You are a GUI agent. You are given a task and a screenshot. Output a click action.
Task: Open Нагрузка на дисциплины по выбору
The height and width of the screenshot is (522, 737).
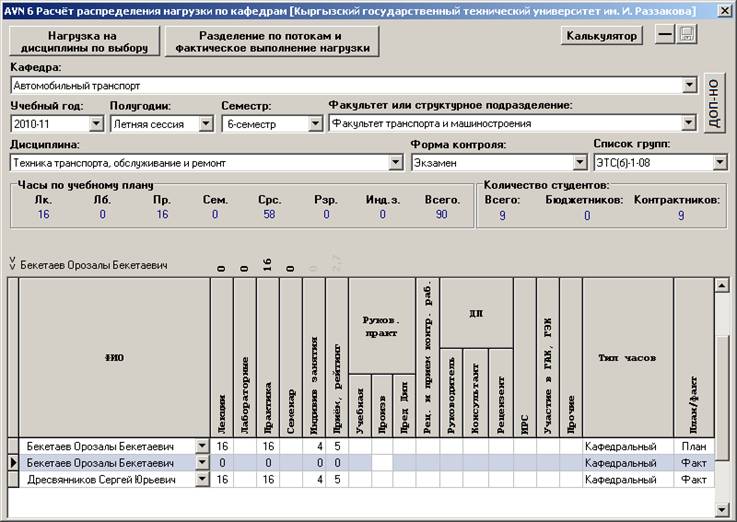(x=85, y=41)
